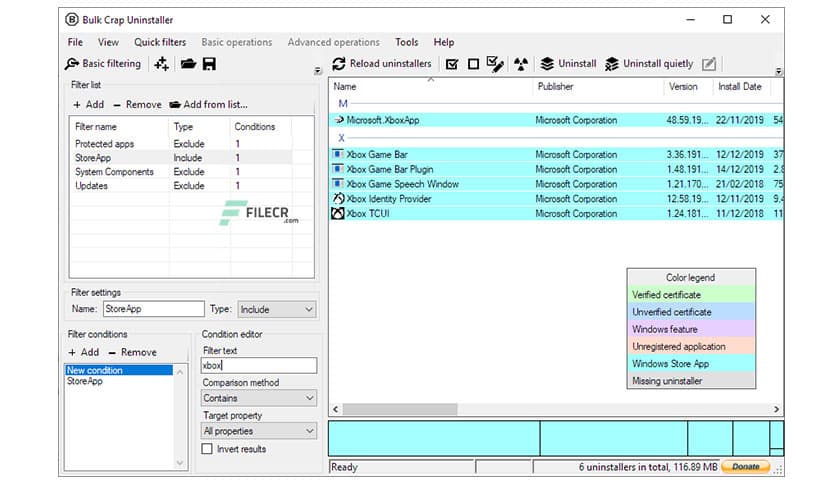Click scroll left arrow on horizontal scrollbar

(335, 409)
